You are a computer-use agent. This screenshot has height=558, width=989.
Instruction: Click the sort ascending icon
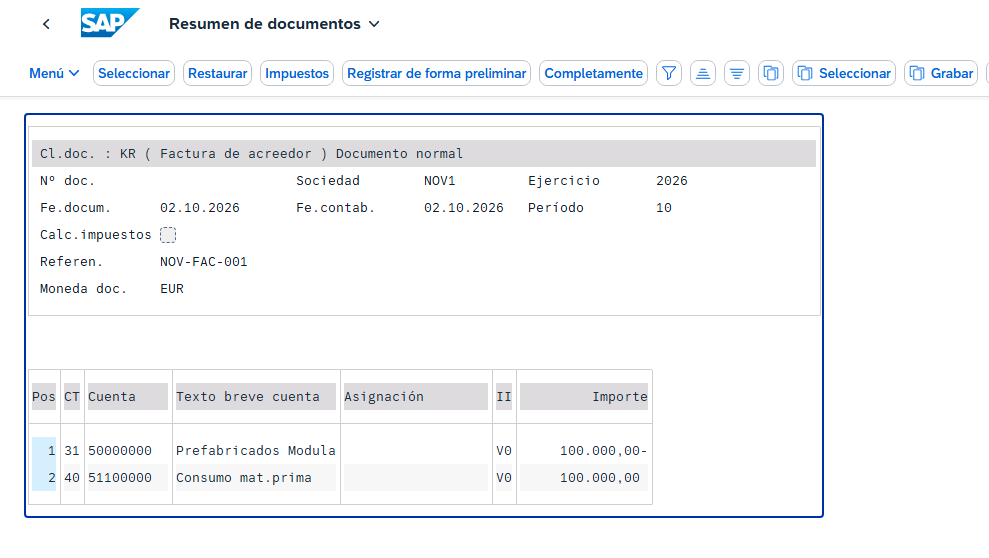(x=703, y=73)
